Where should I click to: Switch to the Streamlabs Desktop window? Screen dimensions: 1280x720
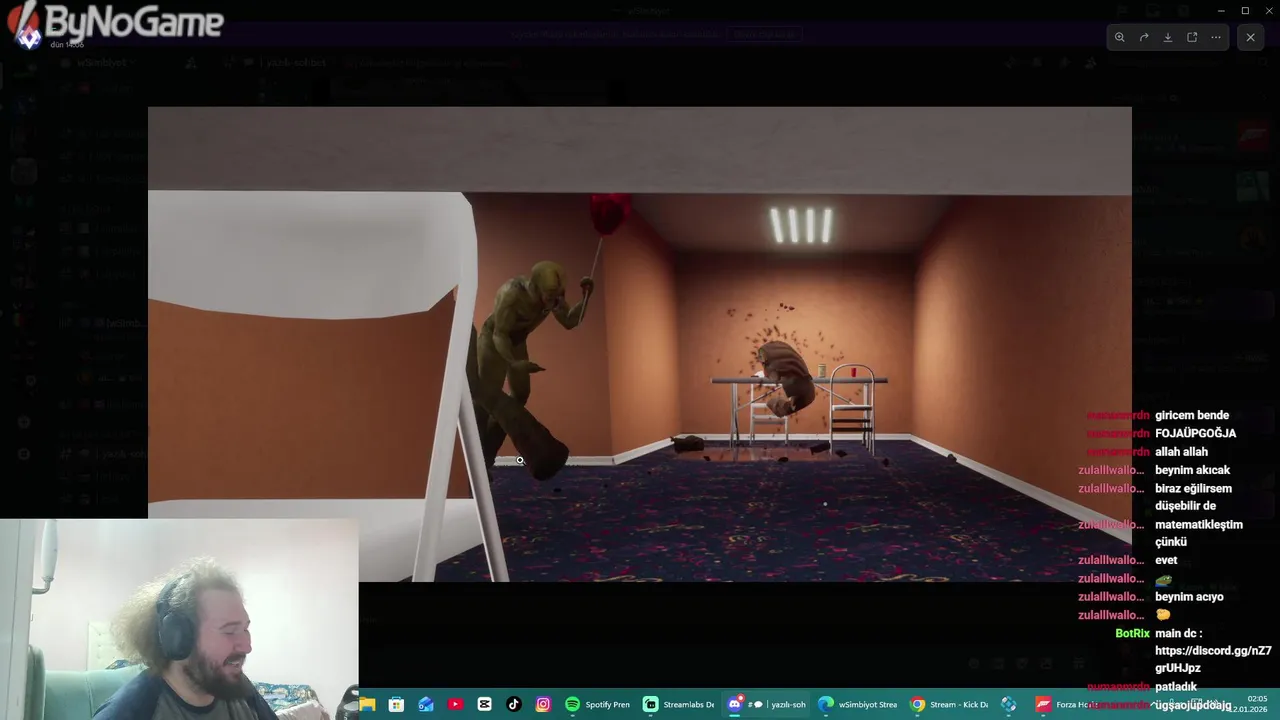[x=679, y=704]
